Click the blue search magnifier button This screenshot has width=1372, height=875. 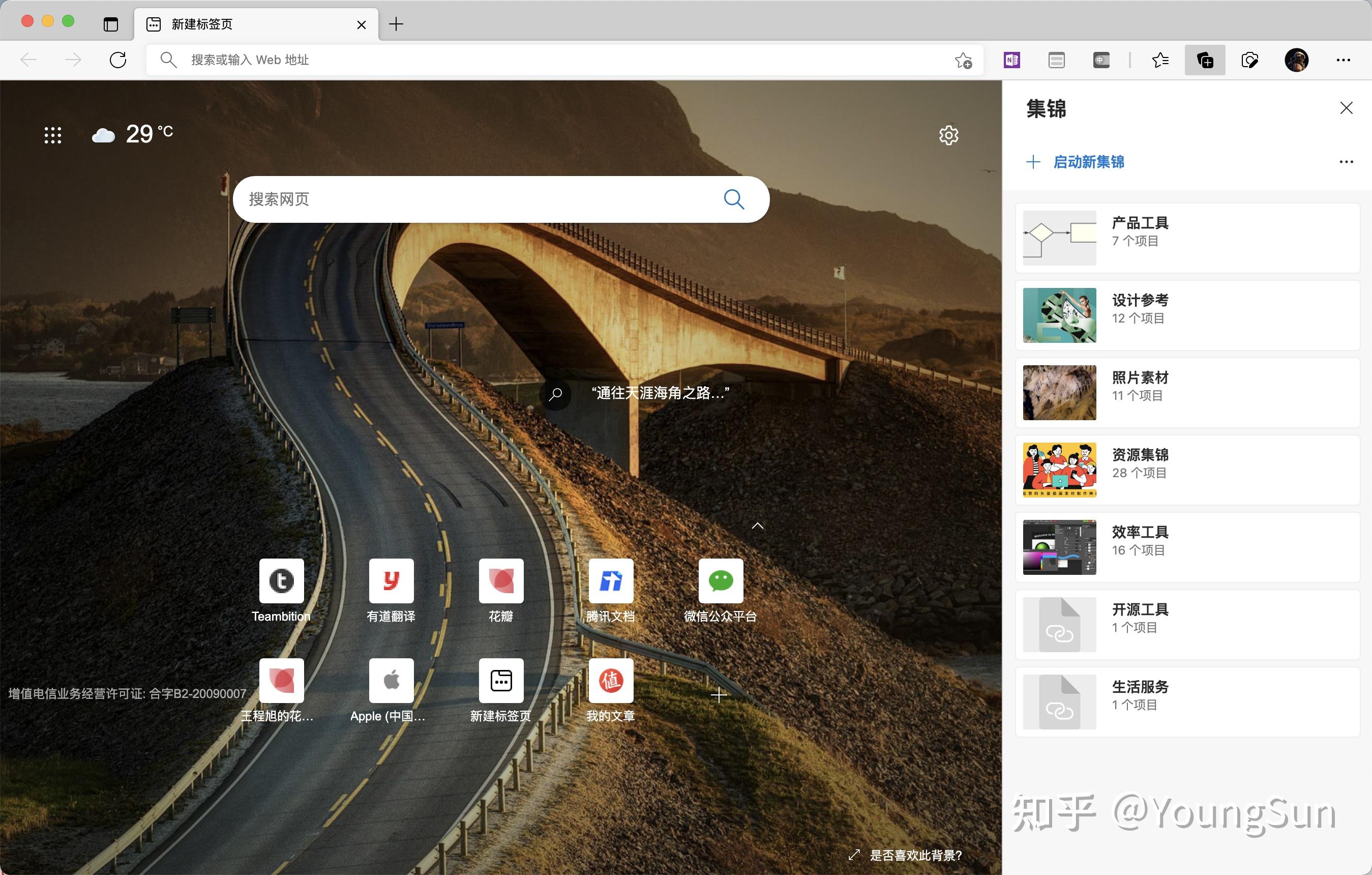(x=734, y=199)
